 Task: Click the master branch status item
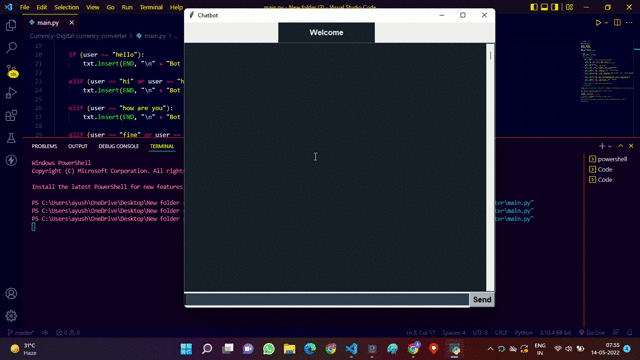pos(20,333)
